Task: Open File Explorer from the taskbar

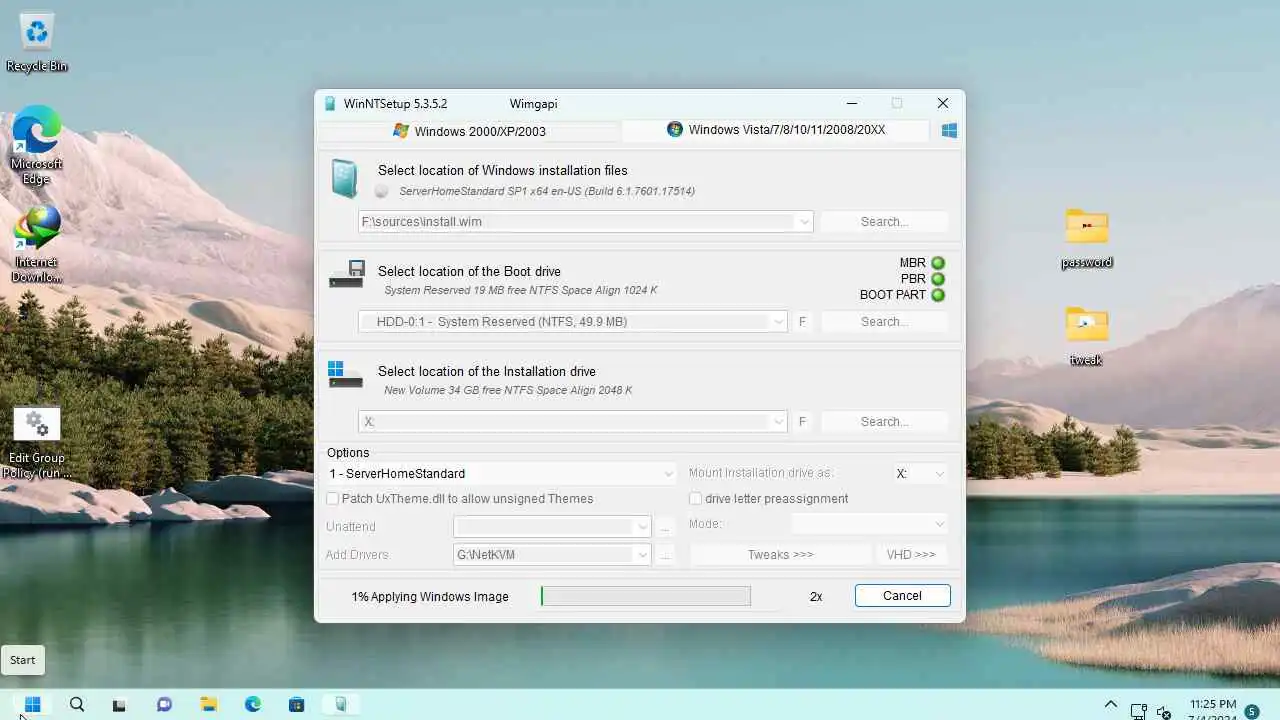Action: pos(208,704)
